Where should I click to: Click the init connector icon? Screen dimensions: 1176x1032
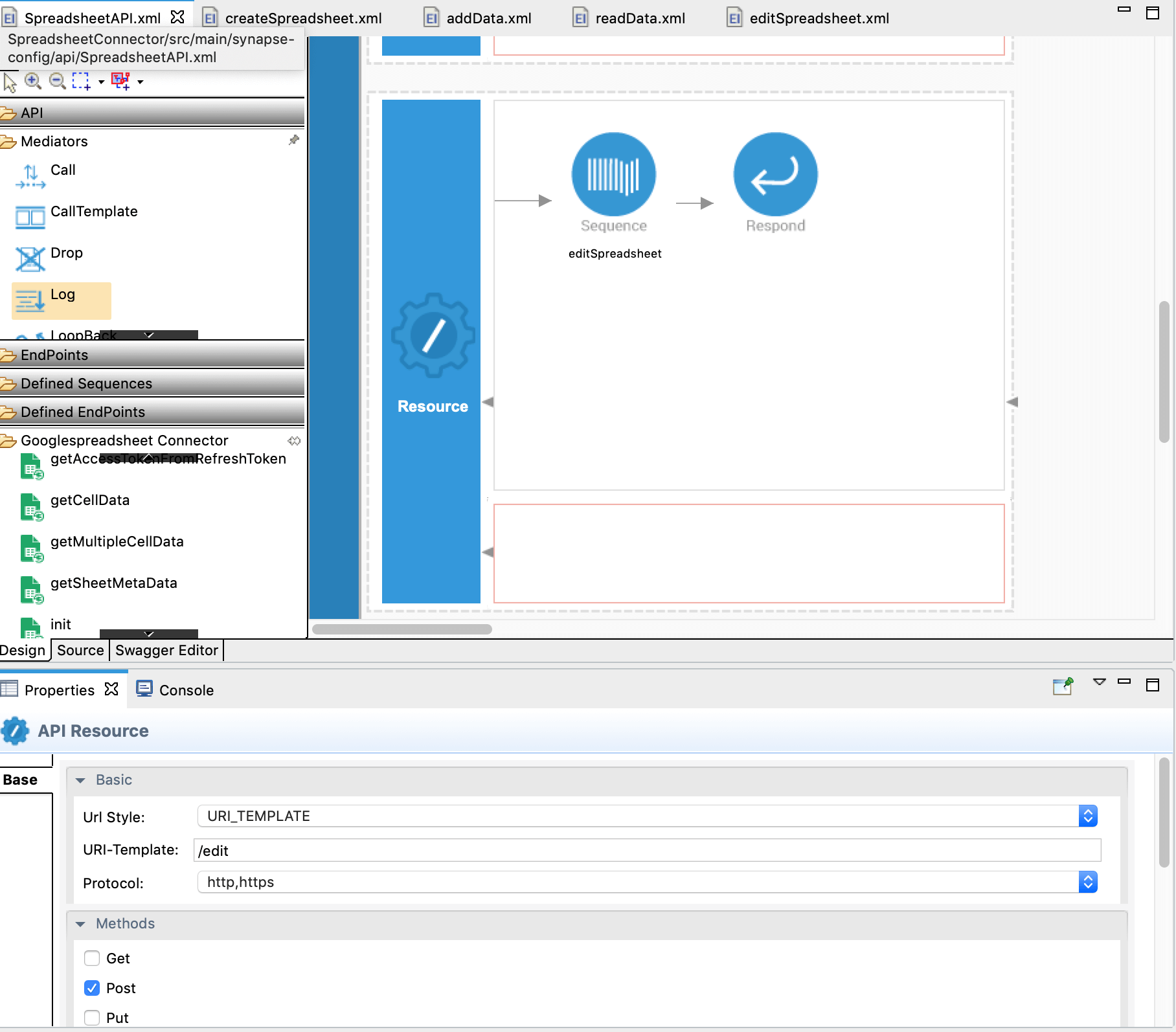coord(32,628)
